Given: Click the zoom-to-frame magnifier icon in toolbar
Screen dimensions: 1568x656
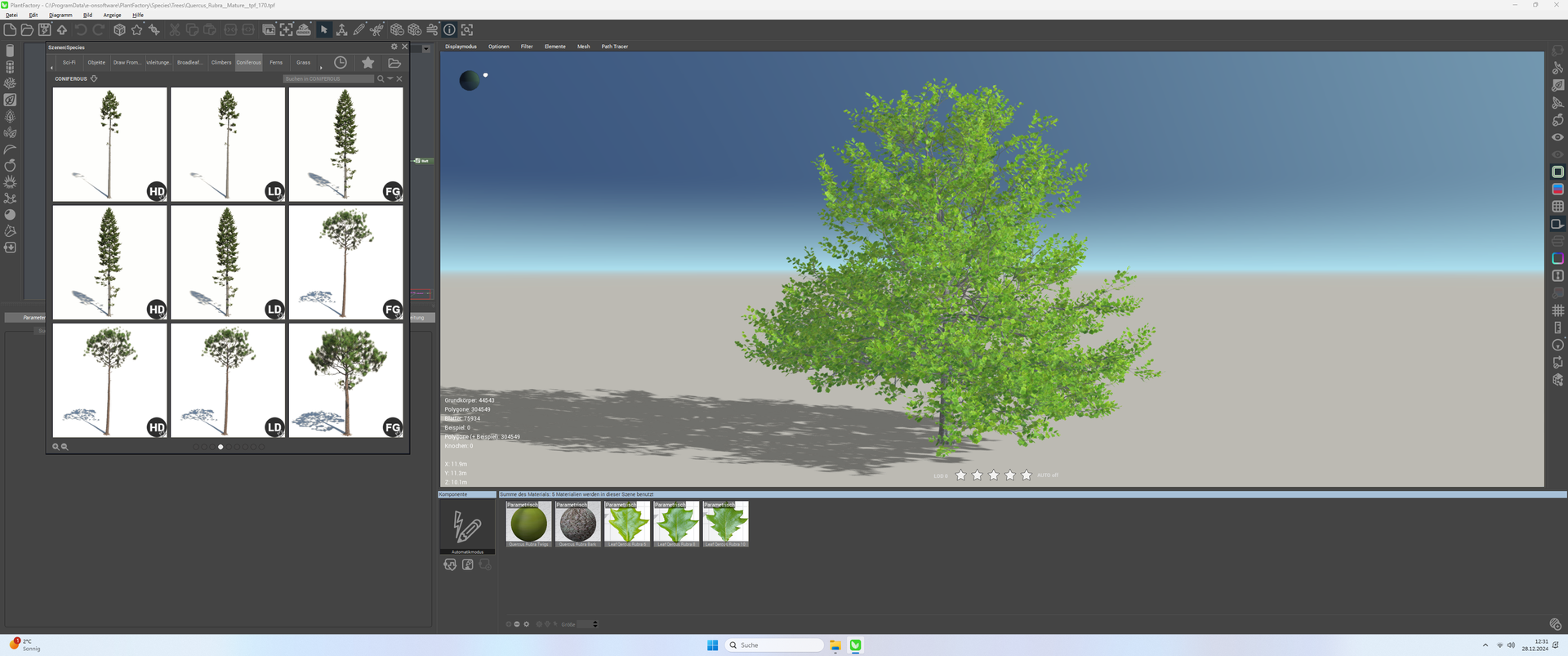Looking at the screenshot, I should (467, 29).
